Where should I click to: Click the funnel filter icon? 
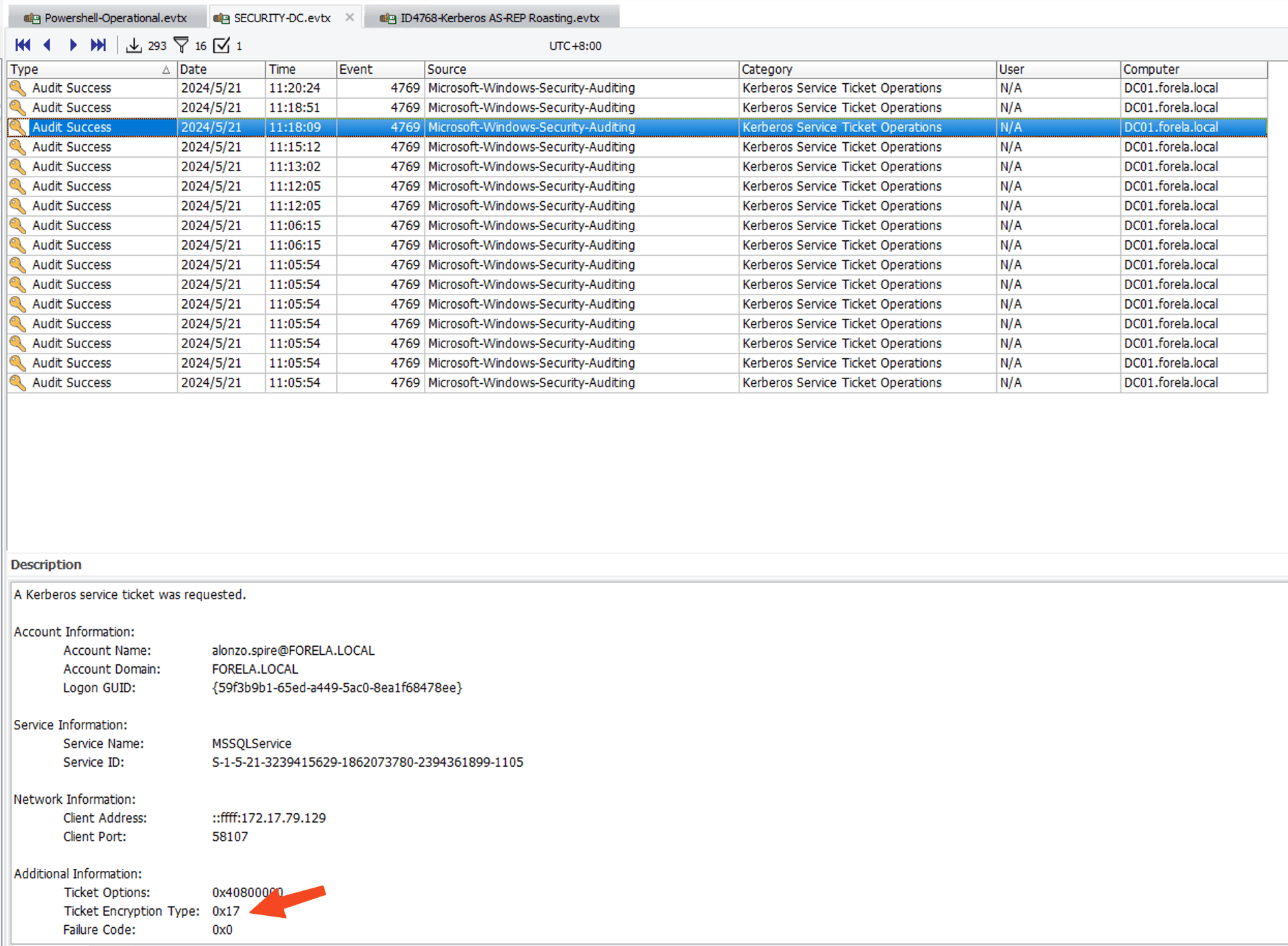[x=181, y=46]
